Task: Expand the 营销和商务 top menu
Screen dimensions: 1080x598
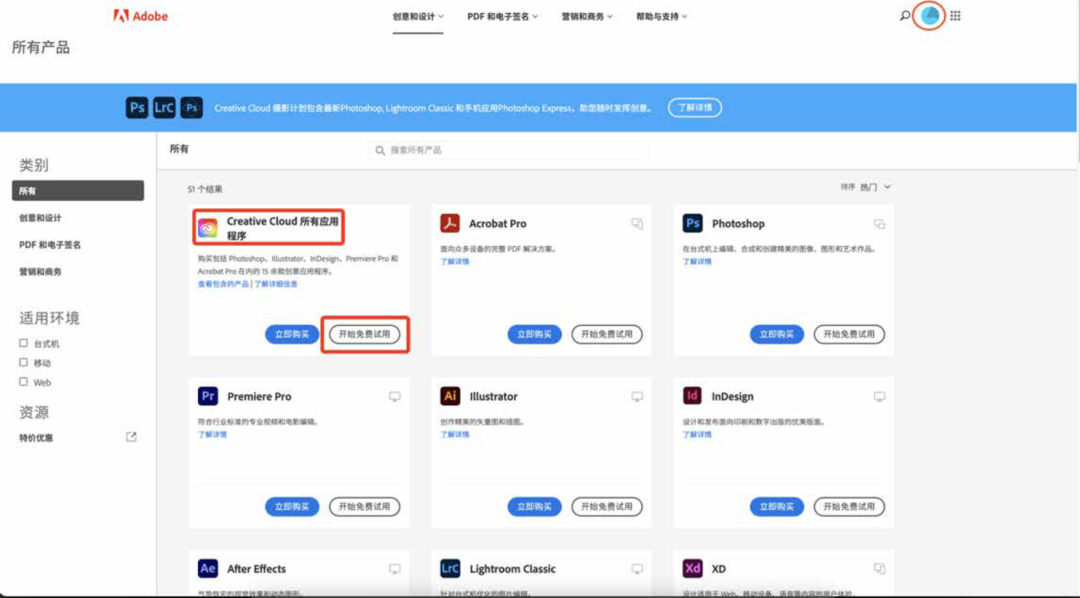Action: coord(587,17)
